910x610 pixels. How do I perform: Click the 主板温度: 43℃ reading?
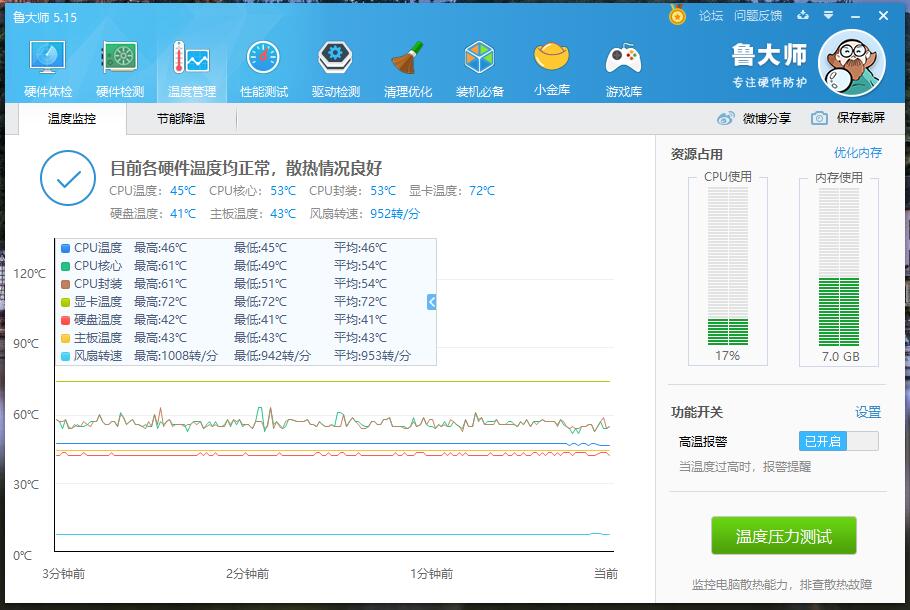[x=253, y=214]
